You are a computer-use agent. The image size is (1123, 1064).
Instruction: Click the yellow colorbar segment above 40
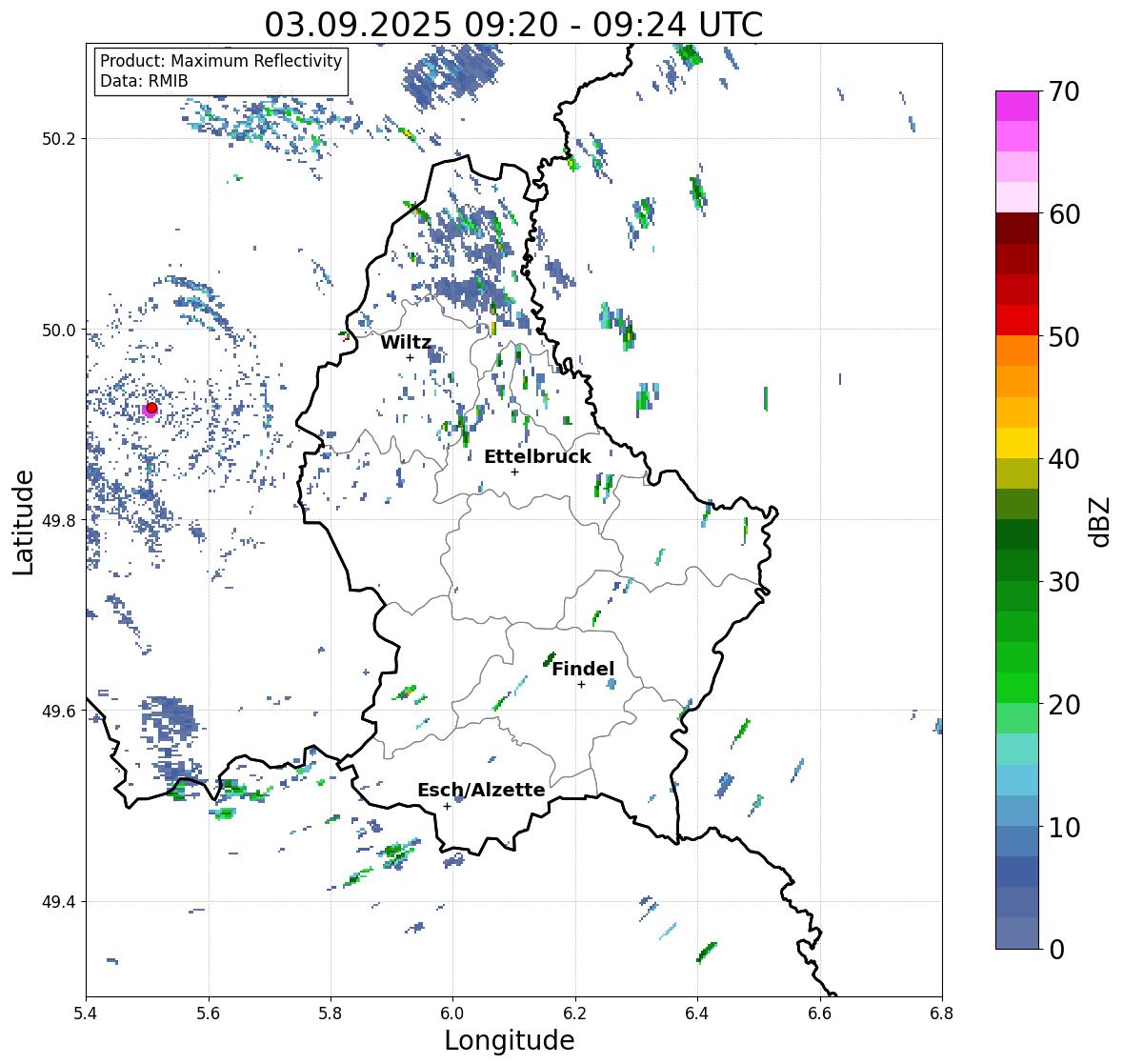pos(1017,443)
